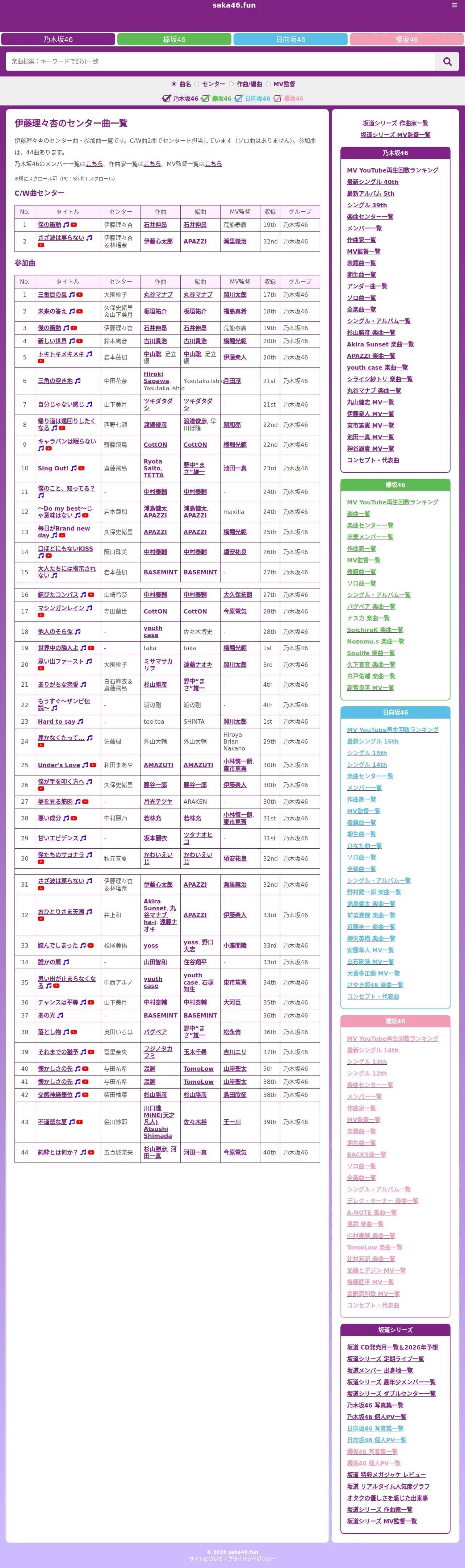Open song title link 大人たちには指示されない
Viewport: 465px width, 1568px height.
(x=67, y=572)
